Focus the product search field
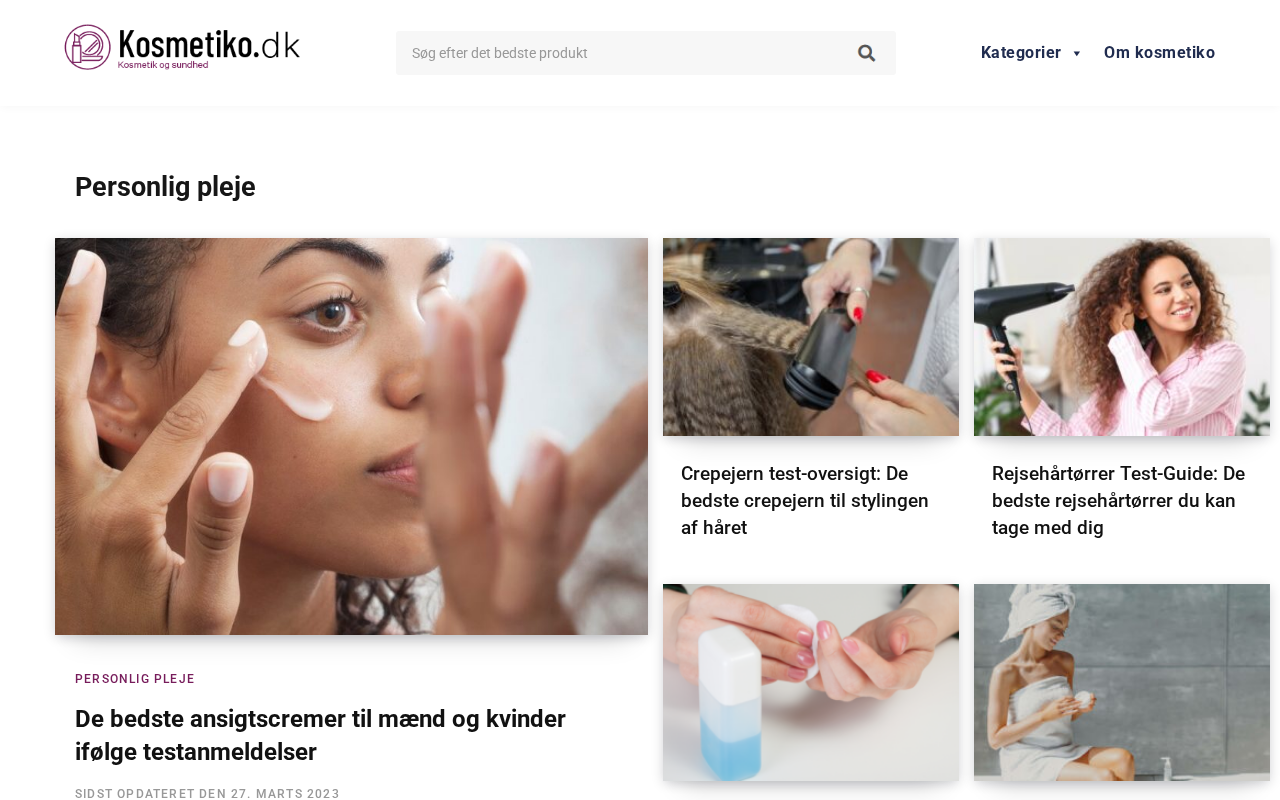The width and height of the screenshot is (1280, 800). click(620, 53)
